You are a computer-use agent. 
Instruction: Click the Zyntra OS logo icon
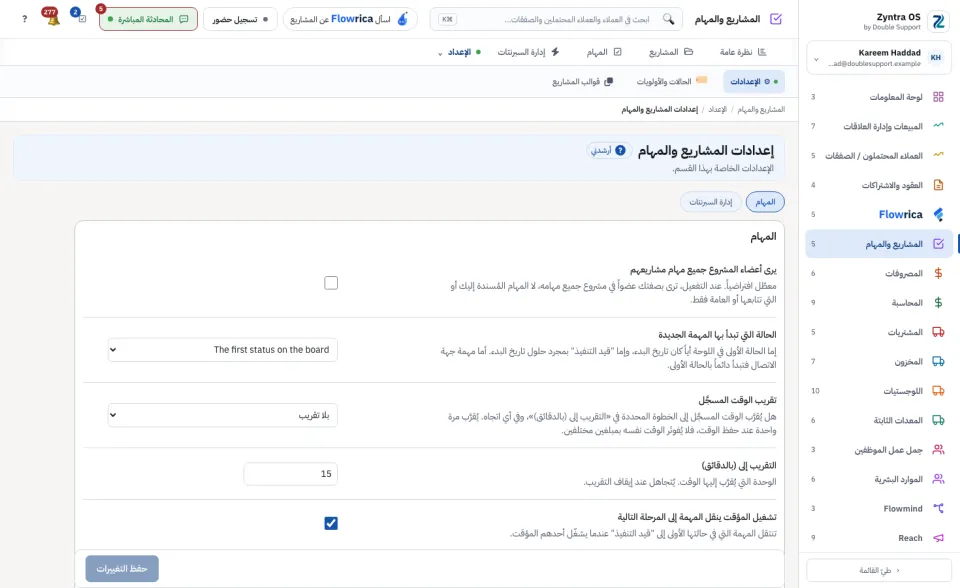tap(938, 21)
